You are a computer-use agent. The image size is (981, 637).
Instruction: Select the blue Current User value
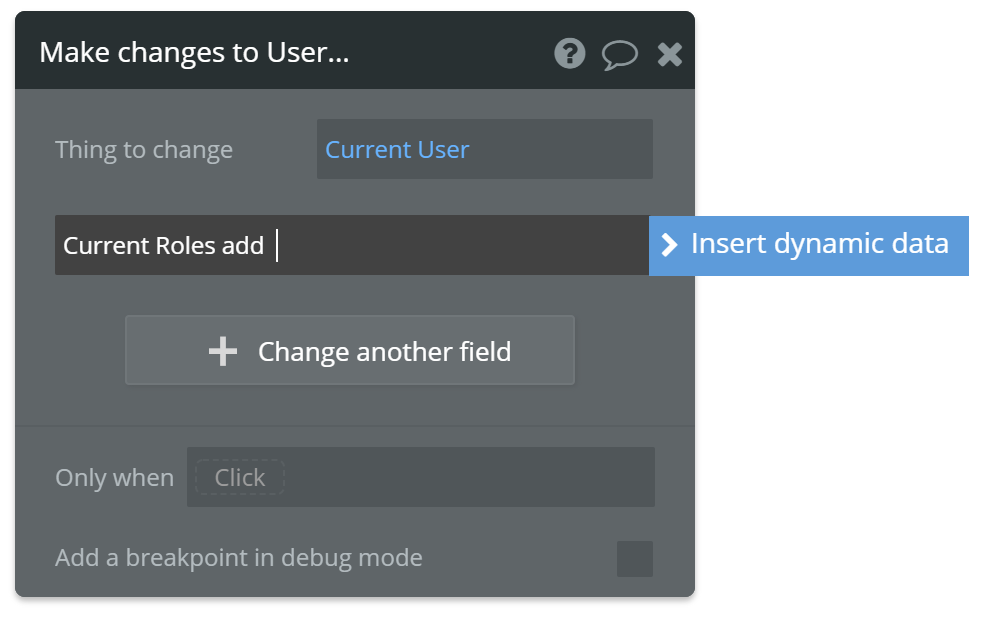397,150
